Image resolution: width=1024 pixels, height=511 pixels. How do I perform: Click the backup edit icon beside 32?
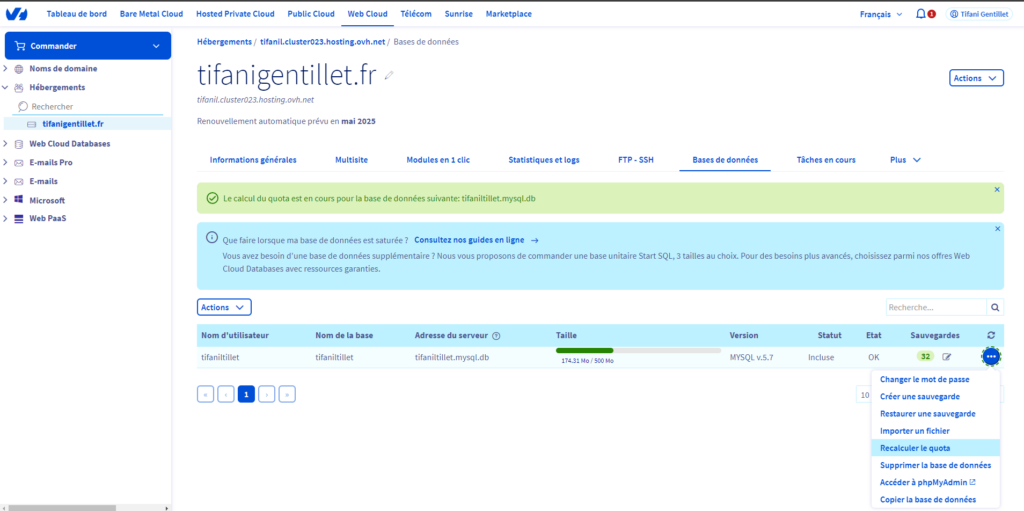click(947, 357)
